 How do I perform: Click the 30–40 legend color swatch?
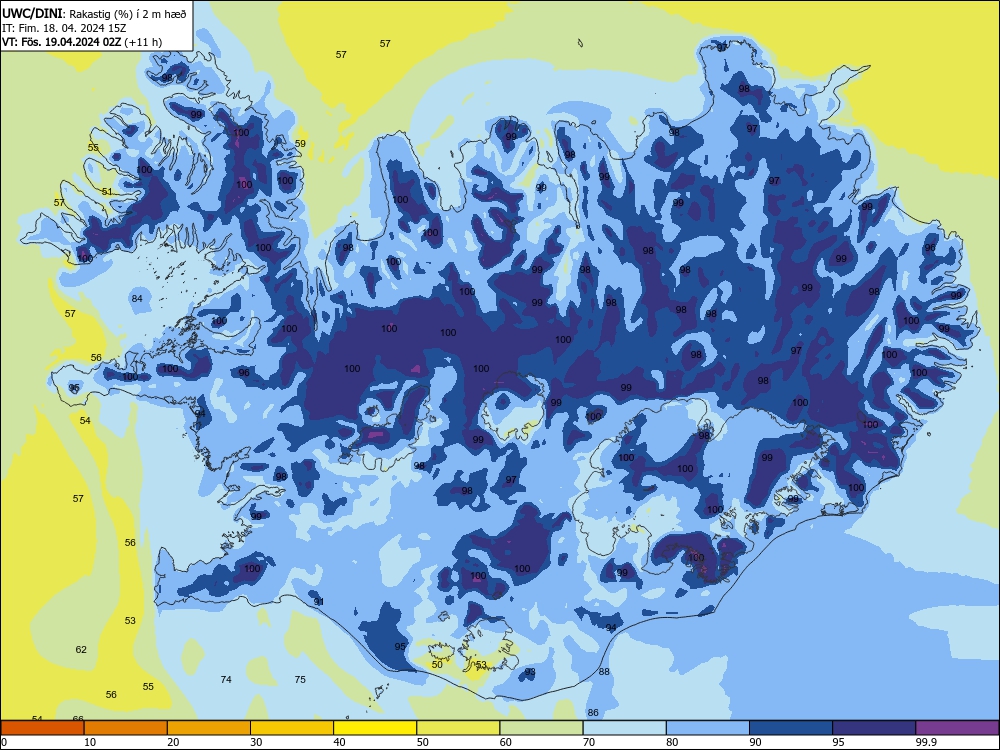click(x=292, y=728)
